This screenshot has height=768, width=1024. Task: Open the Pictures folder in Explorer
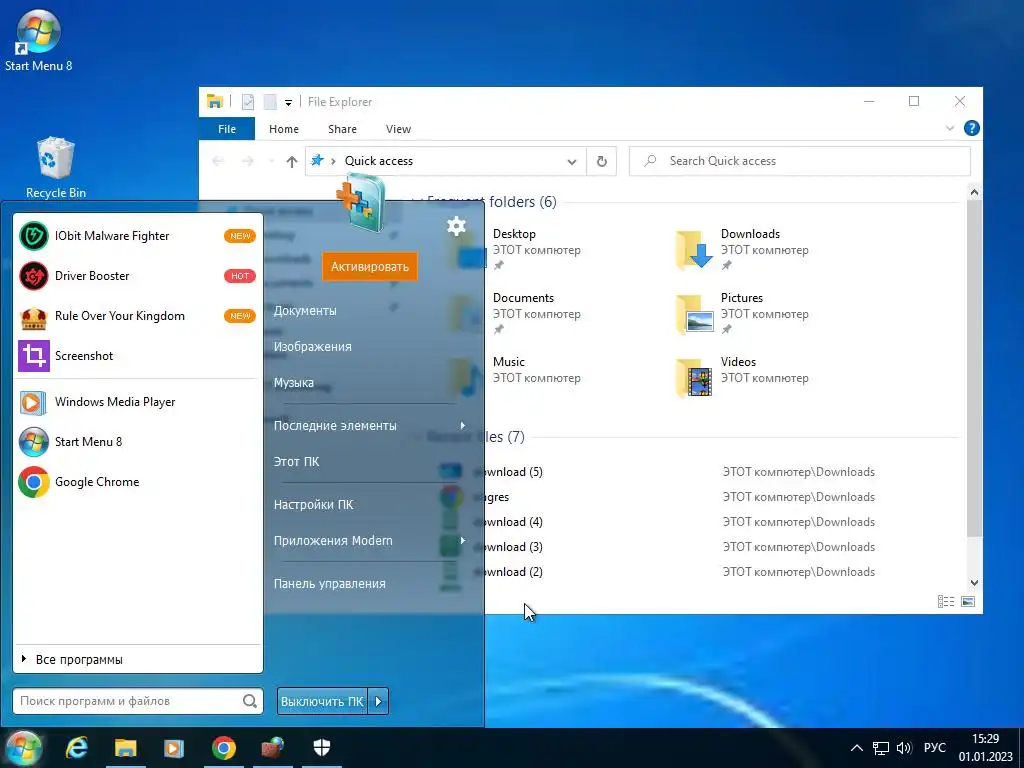(x=743, y=313)
